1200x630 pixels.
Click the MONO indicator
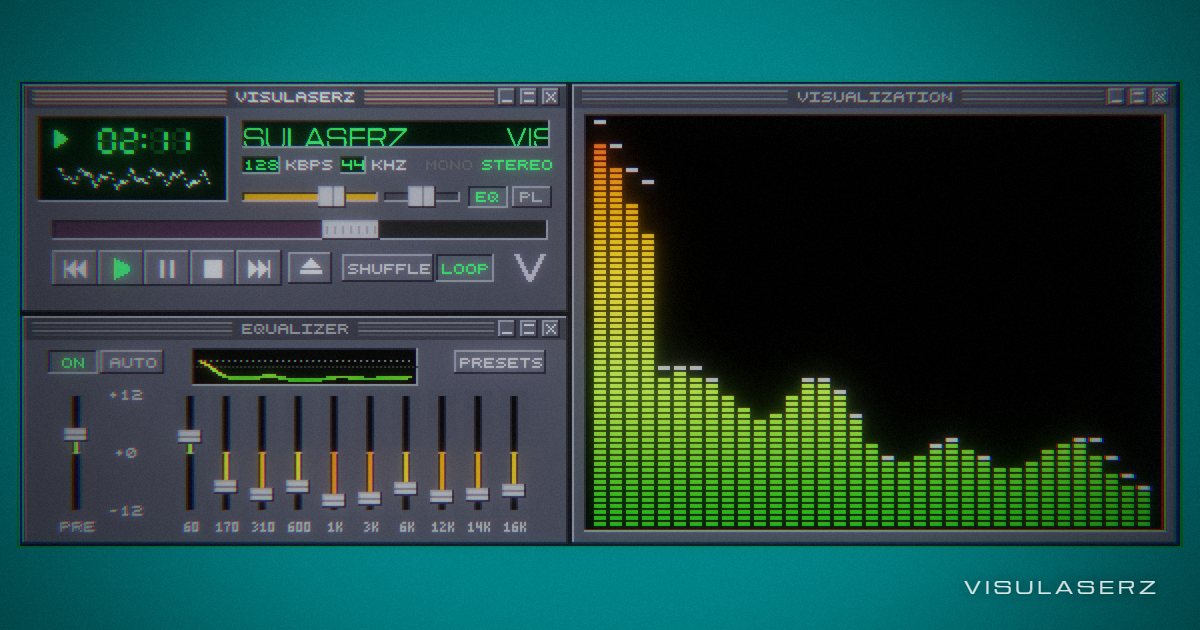pyautogui.click(x=450, y=165)
